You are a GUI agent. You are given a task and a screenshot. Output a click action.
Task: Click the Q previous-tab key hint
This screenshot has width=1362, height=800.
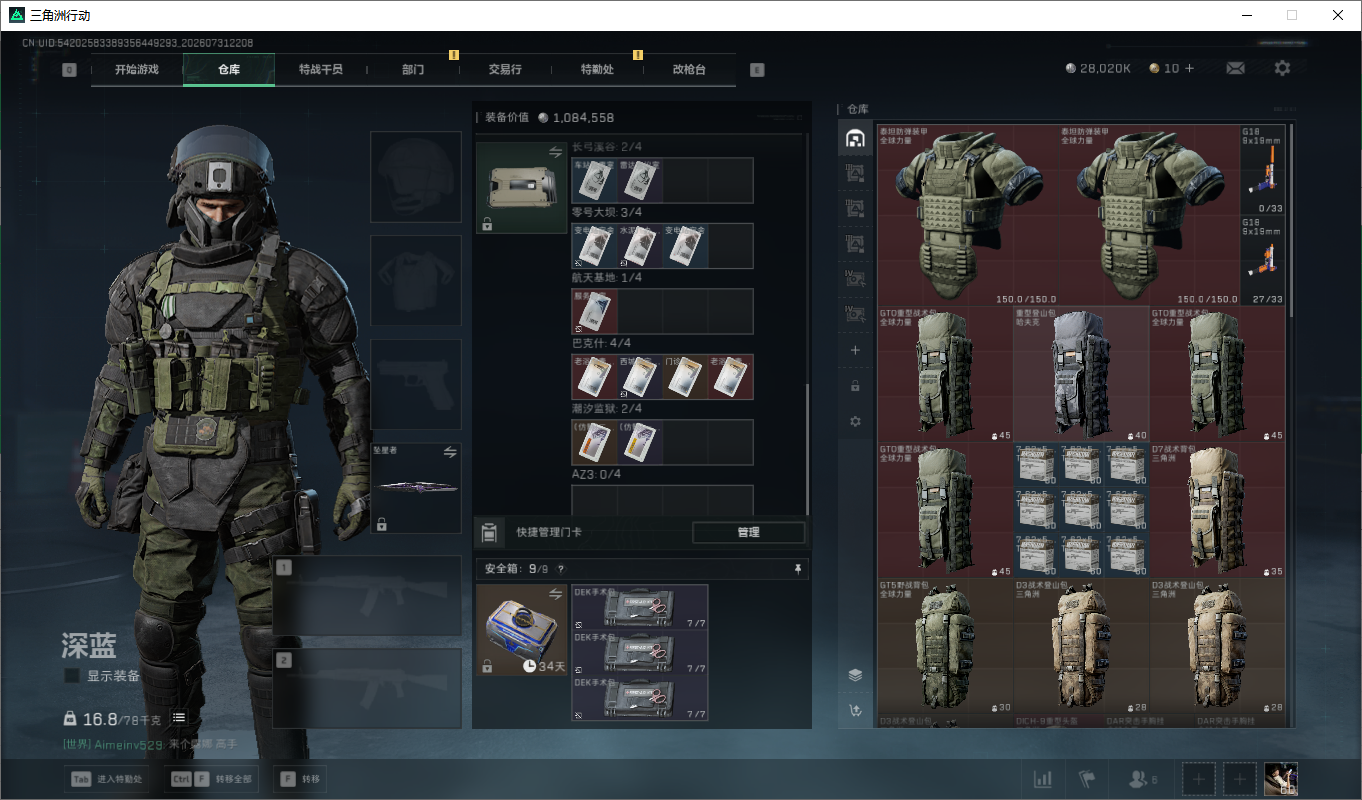(x=69, y=70)
